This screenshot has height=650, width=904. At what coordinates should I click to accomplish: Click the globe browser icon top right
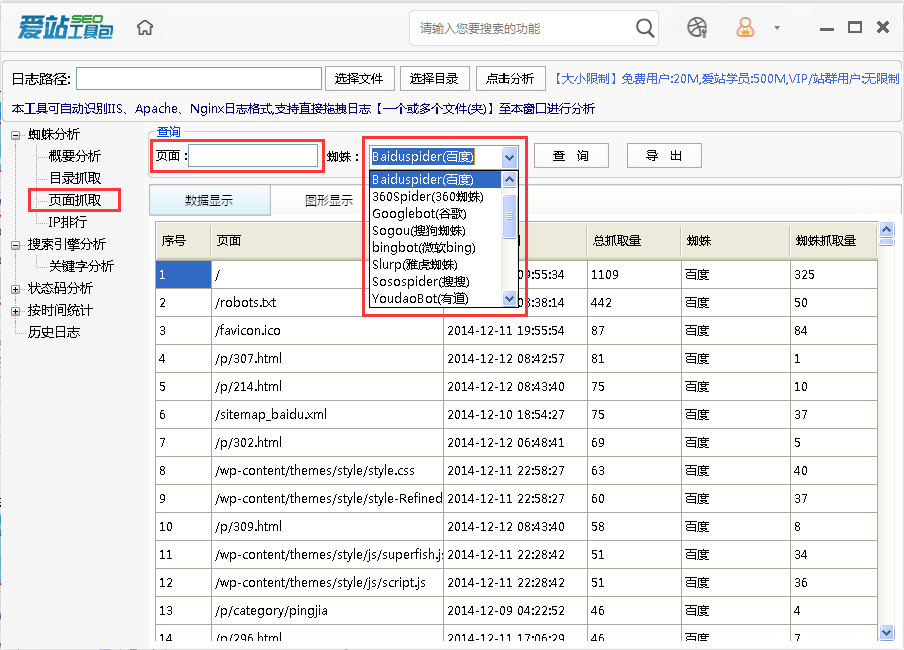coord(697,27)
